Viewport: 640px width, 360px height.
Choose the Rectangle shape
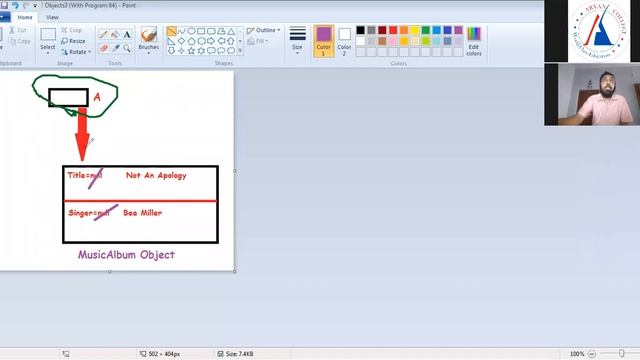pyautogui.click(x=201, y=31)
